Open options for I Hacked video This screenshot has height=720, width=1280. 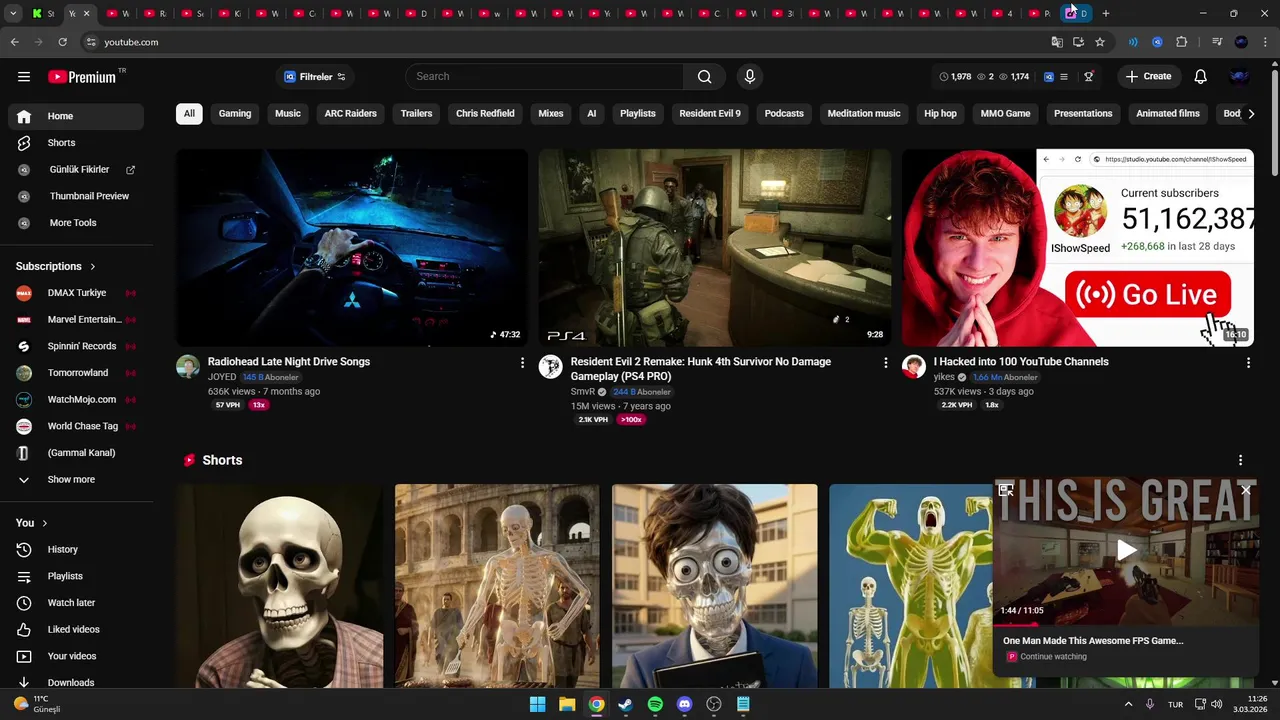coord(1248,363)
